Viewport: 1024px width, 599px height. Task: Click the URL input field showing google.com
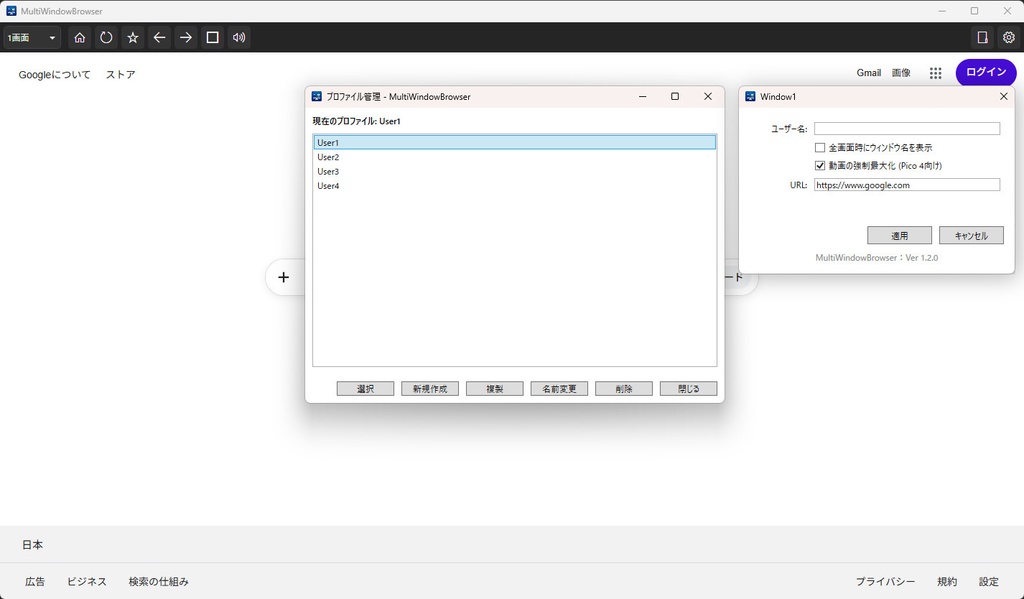pos(906,184)
